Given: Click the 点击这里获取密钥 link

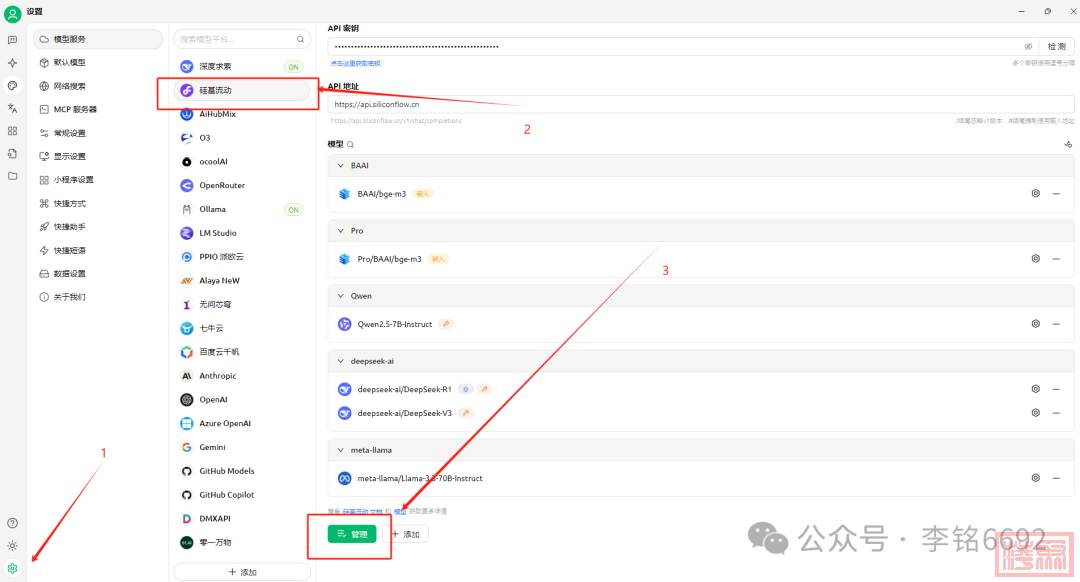Looking at the screenshot, I should pyautogui.click(x=355, y=63).
